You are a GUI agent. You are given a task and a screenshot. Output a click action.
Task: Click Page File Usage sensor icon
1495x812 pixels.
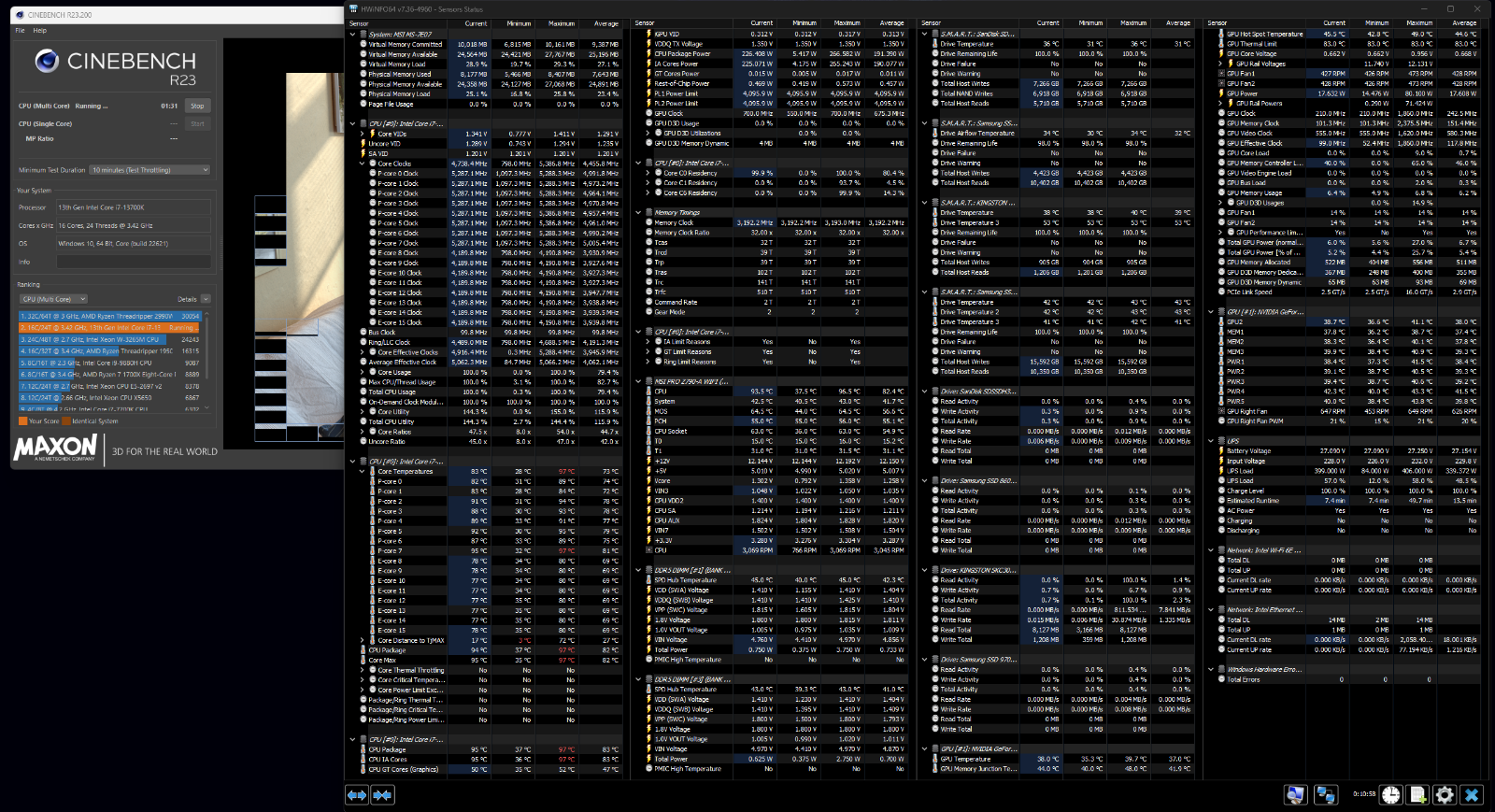363,104
